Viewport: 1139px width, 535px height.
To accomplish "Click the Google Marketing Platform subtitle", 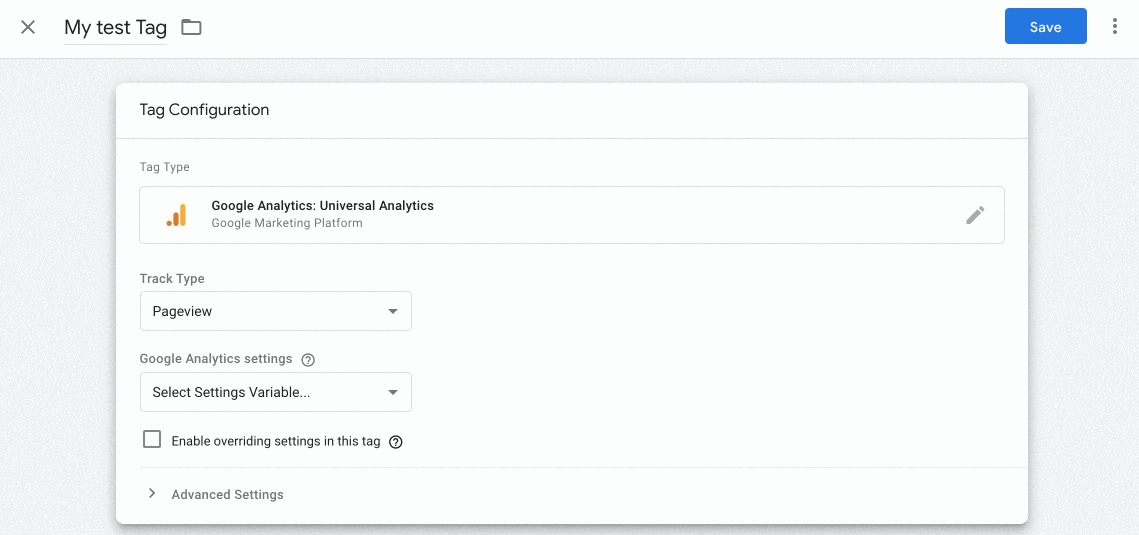I will point(287,223).
